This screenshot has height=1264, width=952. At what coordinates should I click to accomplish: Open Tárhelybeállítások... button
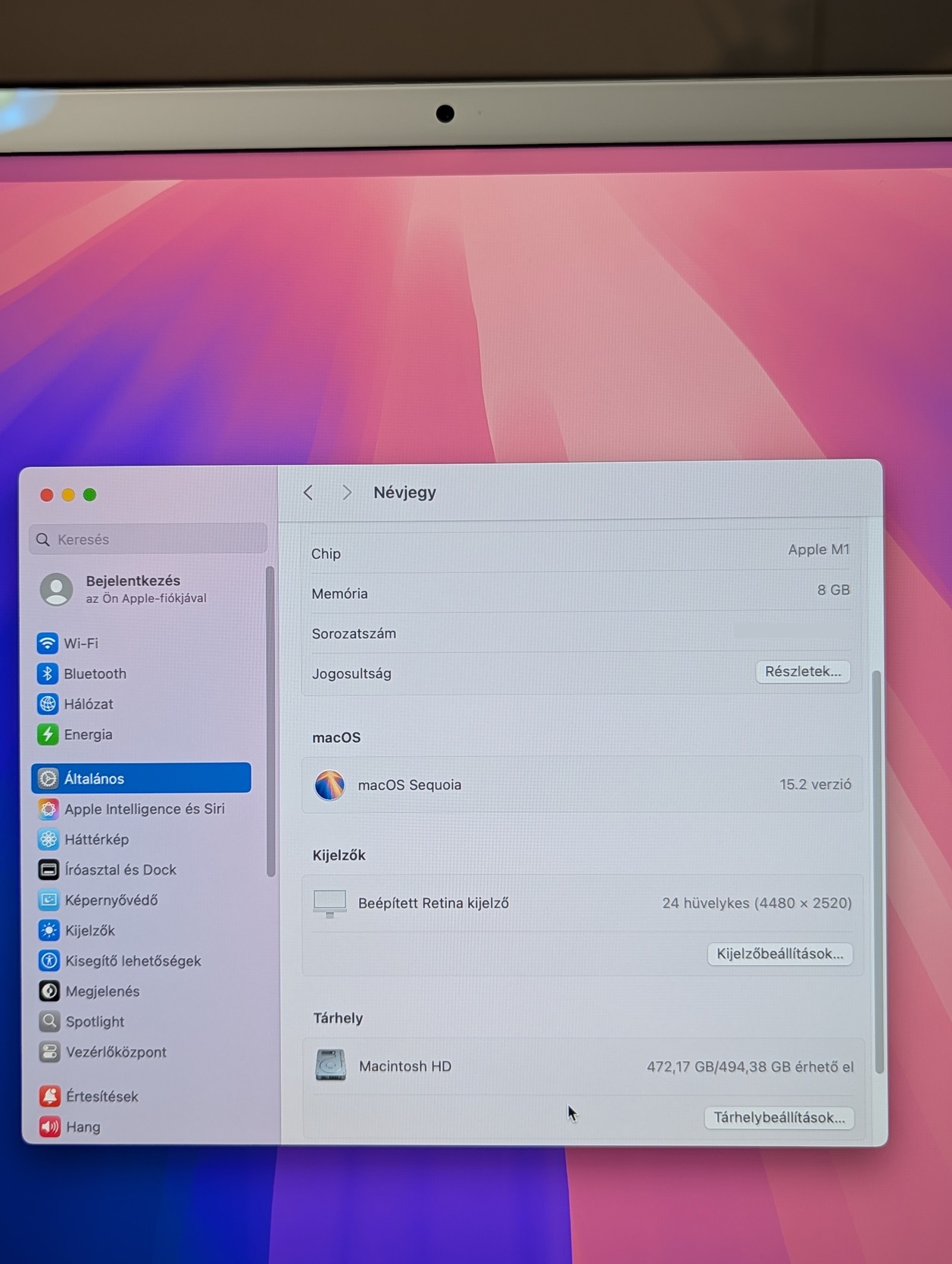click(x=779, y=1118)
